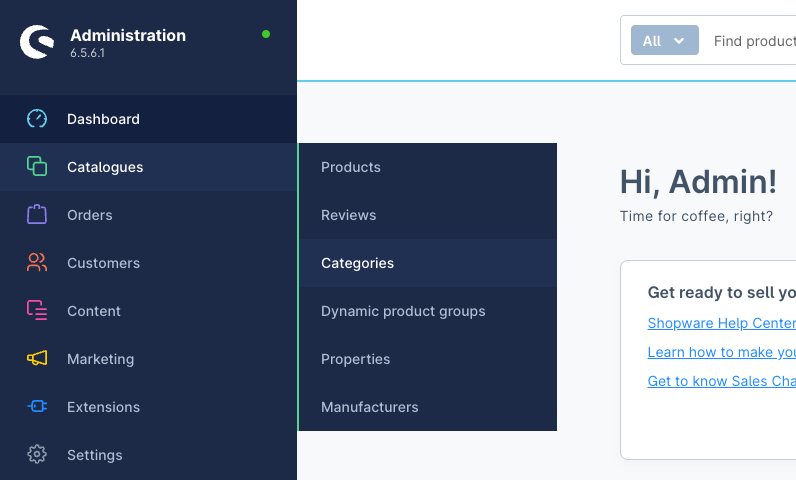Open the Shopware Help Center link

coord(721,323)
